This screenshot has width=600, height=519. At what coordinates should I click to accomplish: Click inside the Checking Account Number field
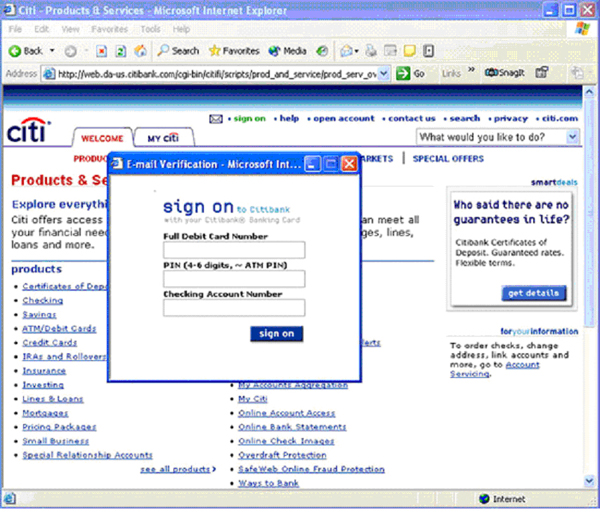click(234, 308)
